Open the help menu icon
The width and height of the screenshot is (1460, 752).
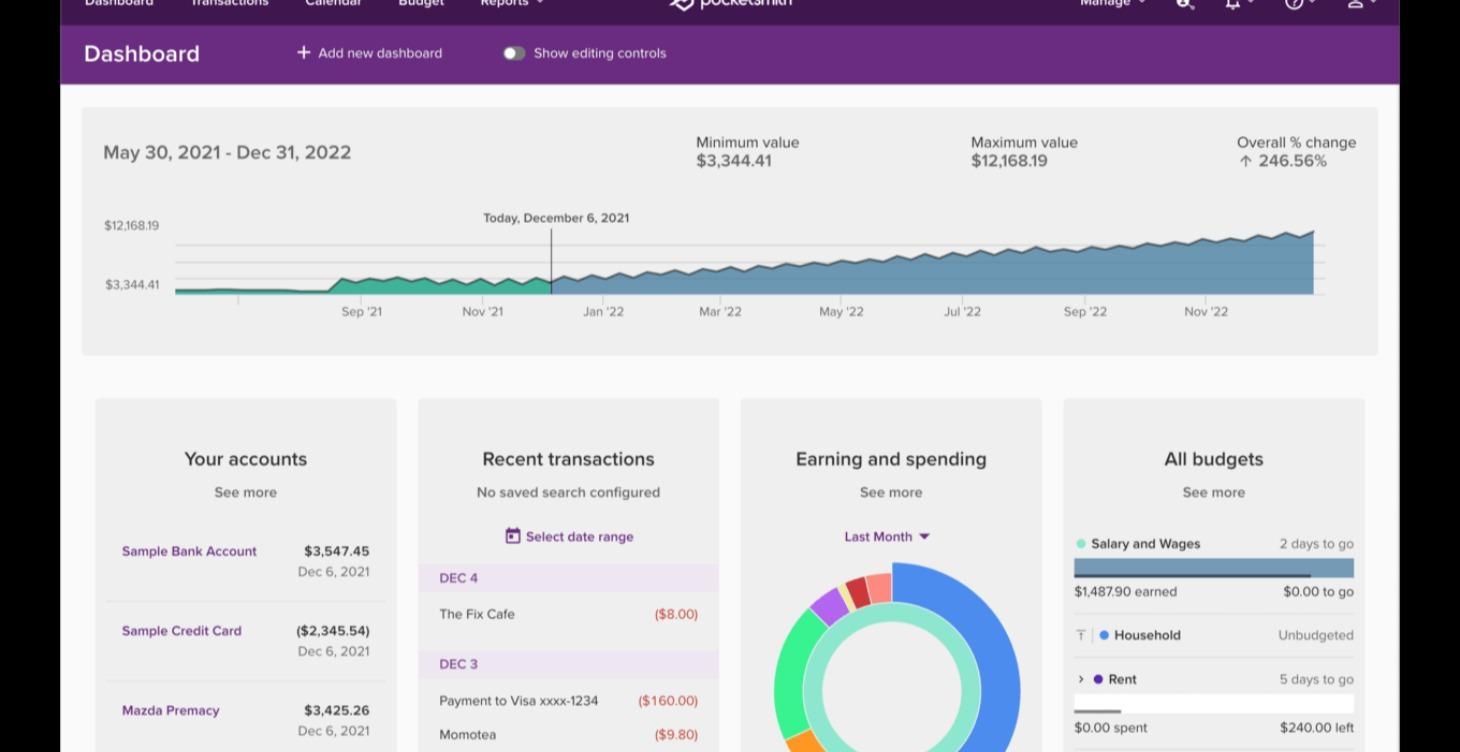pyautogui.click(x=1293, y=5)
